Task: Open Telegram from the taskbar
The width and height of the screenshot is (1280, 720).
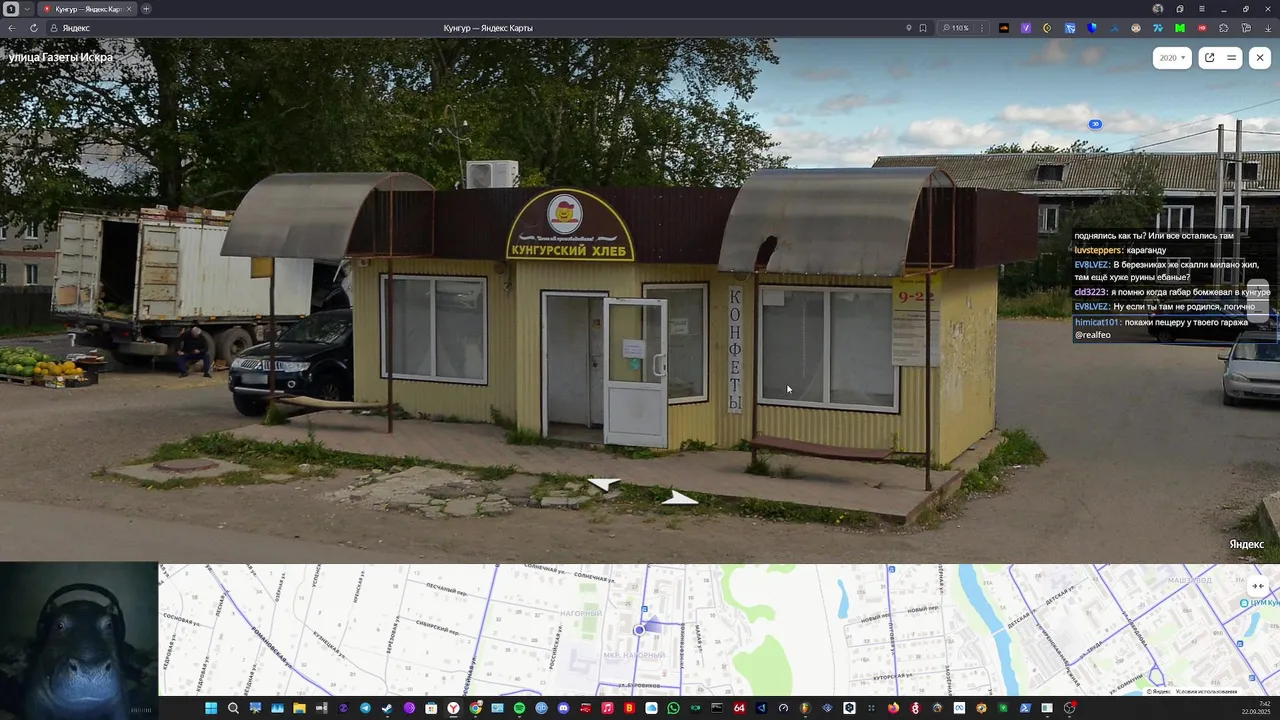Action: (365, 708)
